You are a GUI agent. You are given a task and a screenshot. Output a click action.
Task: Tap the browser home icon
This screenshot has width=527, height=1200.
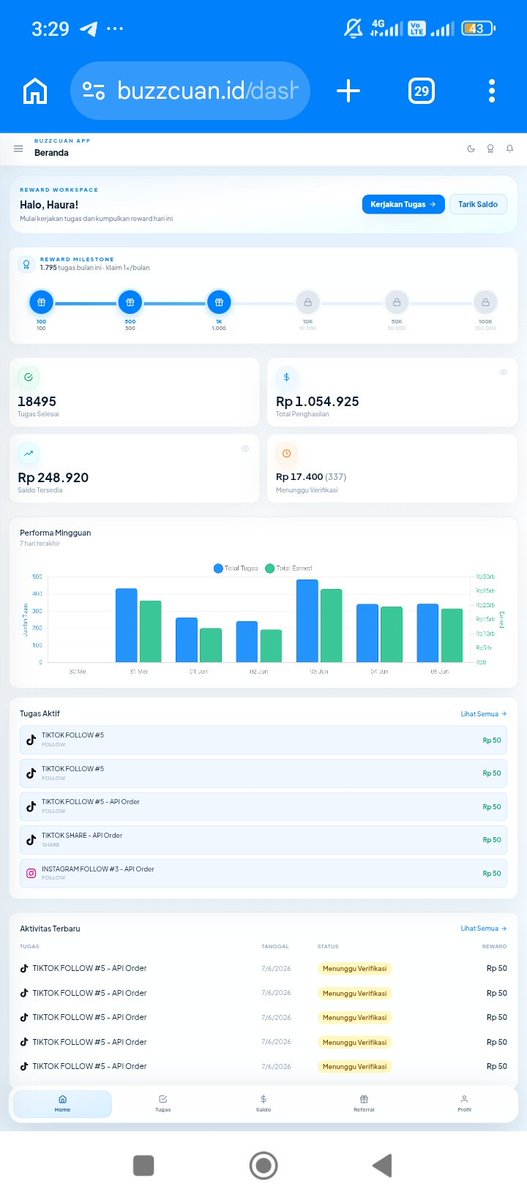[x=35, y=91]
